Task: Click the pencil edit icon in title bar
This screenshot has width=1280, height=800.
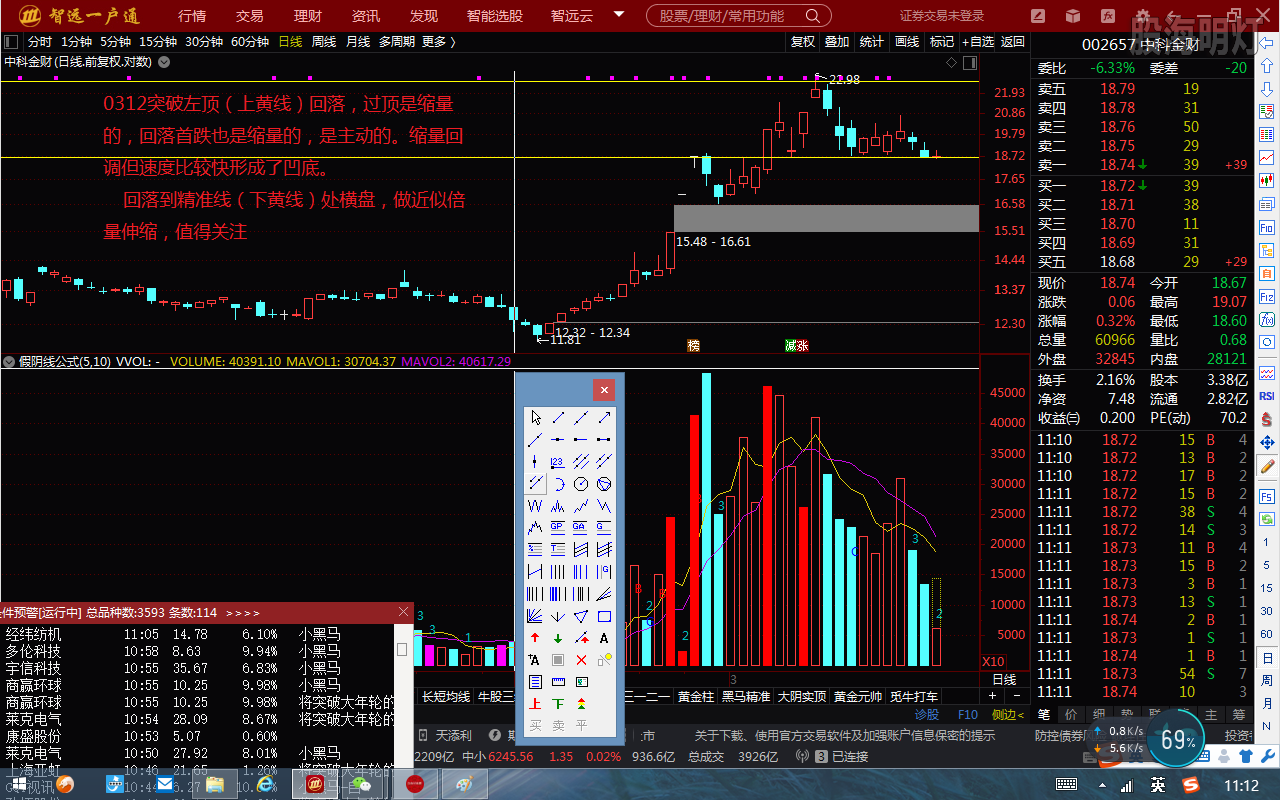Action: point(1038,16)
